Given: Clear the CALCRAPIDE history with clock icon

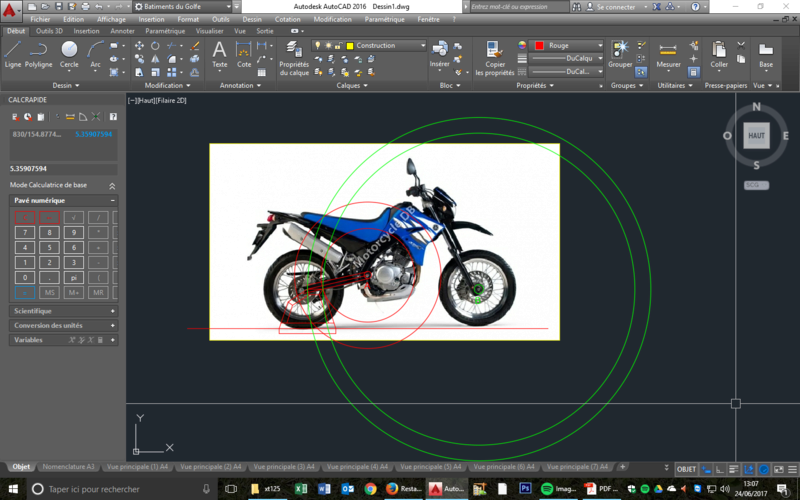Looking at the screenshot, I should 28,117.
